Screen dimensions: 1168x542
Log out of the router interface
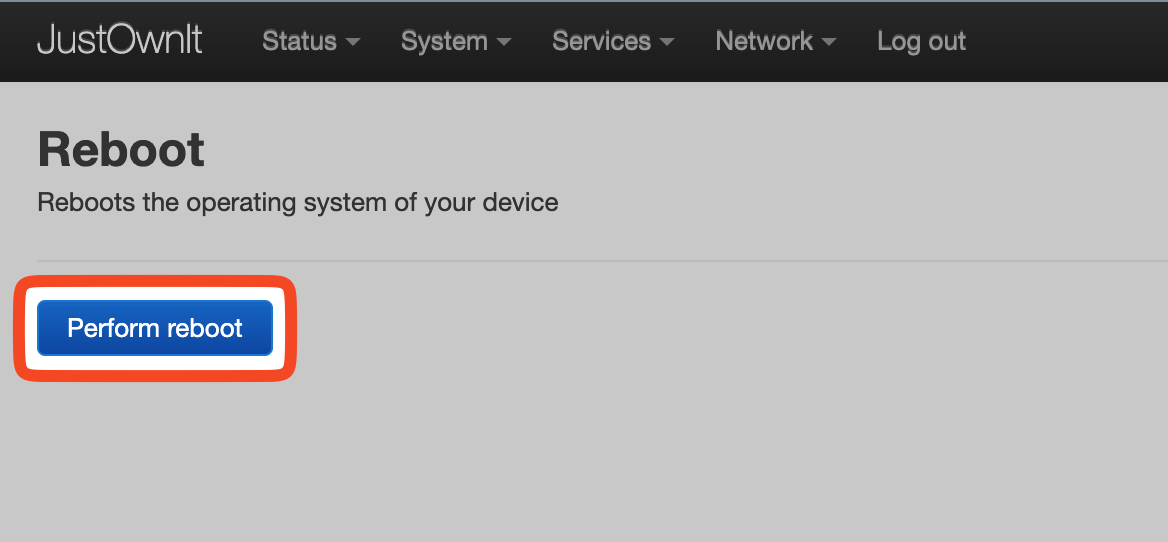(x=921, y=41)
